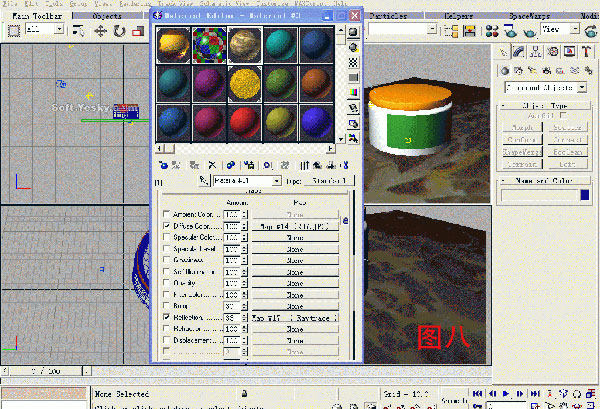Enable the Glossiness map checkbox

166,260
